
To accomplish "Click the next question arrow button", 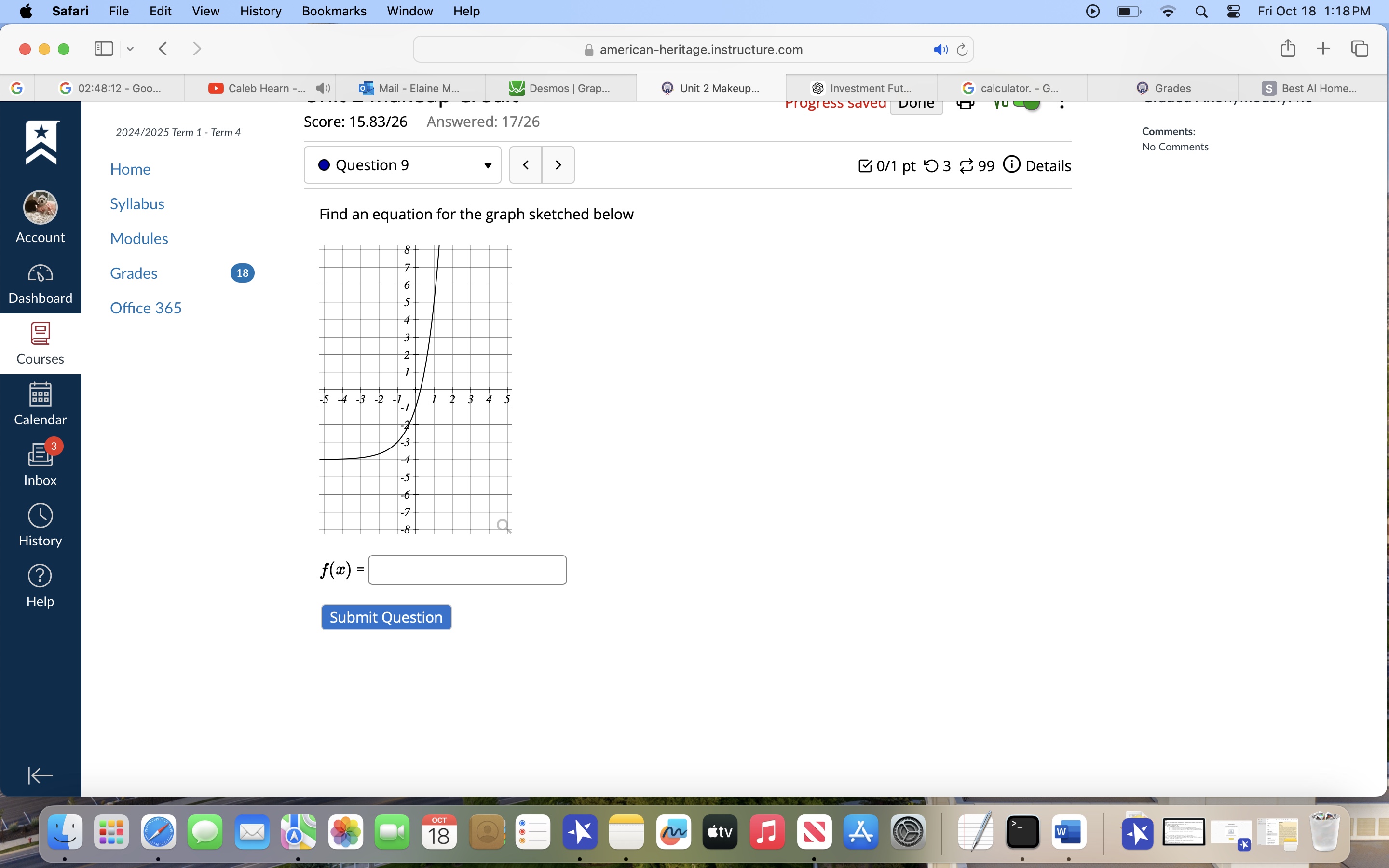I will [557, 165].
